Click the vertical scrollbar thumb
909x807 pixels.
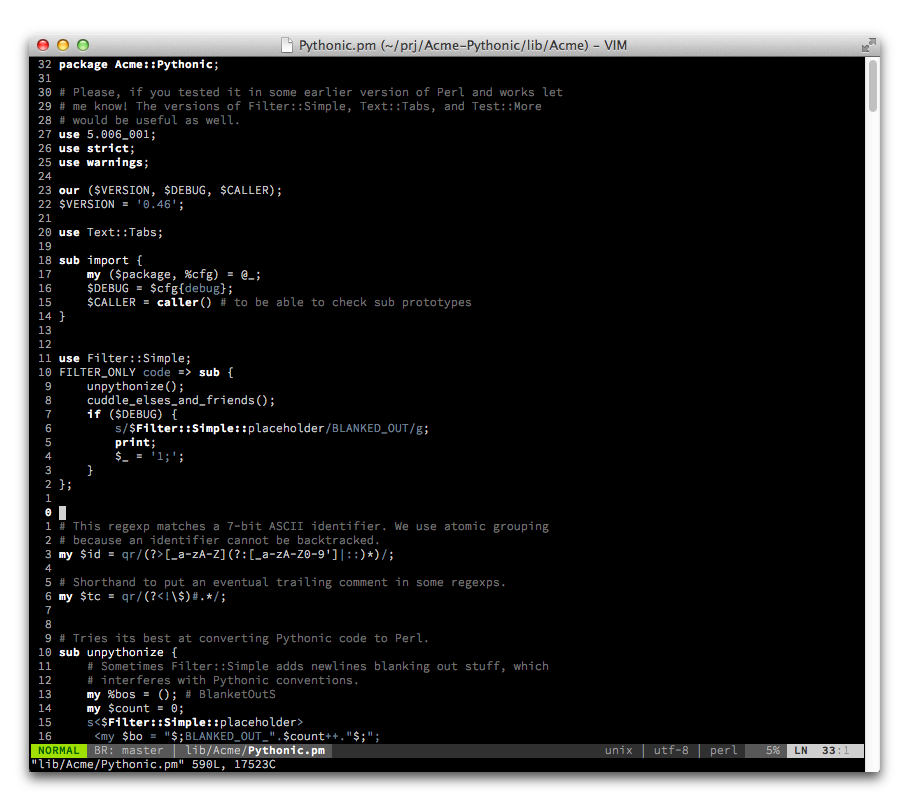[x=872, y=86]
